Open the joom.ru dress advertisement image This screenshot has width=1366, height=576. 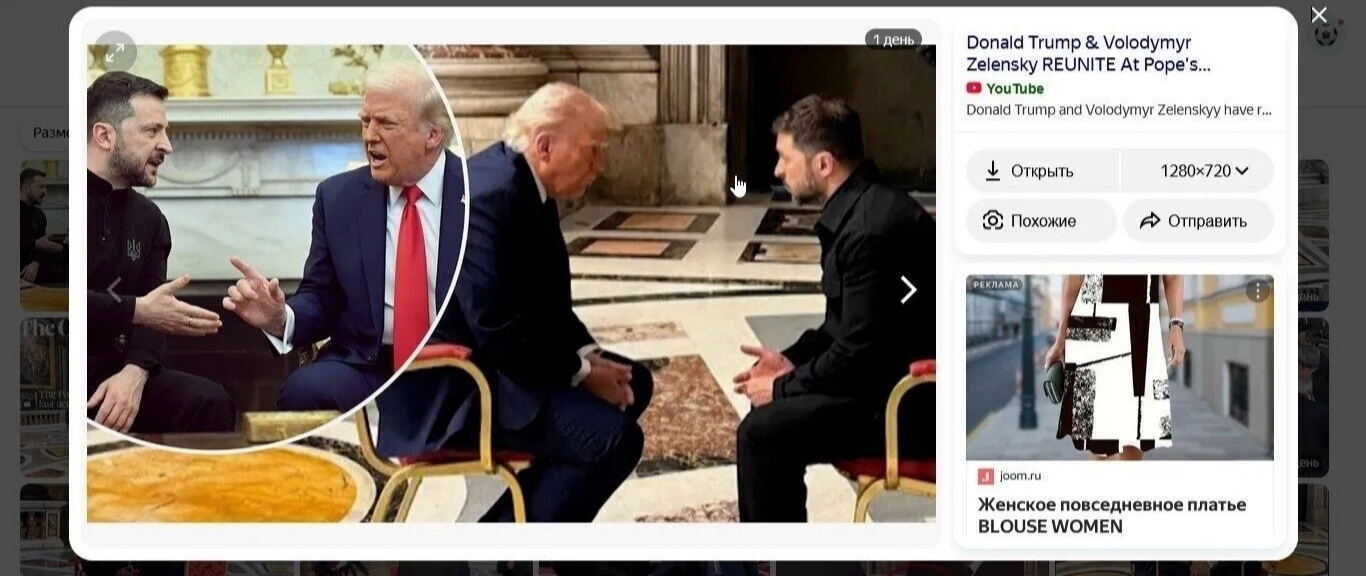coord(1120,368)
